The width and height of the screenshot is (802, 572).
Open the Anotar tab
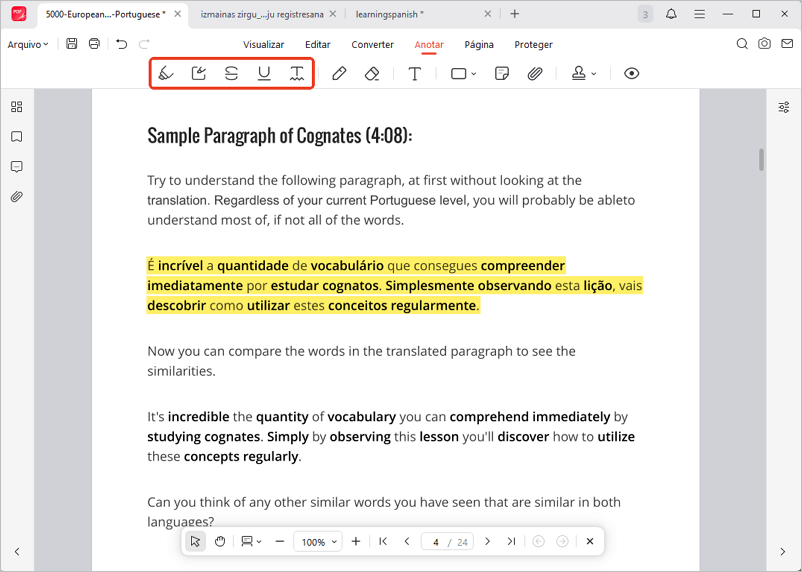[429, 45]
